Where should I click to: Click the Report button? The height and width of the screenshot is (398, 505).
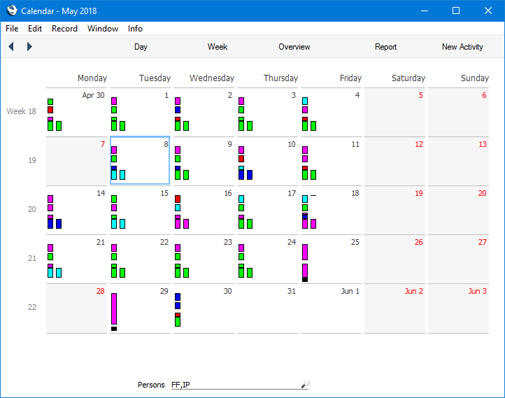coord(386,47)
